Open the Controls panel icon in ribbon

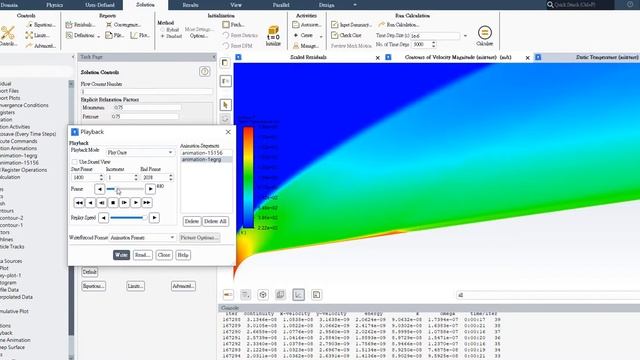(x=7, y=36)
